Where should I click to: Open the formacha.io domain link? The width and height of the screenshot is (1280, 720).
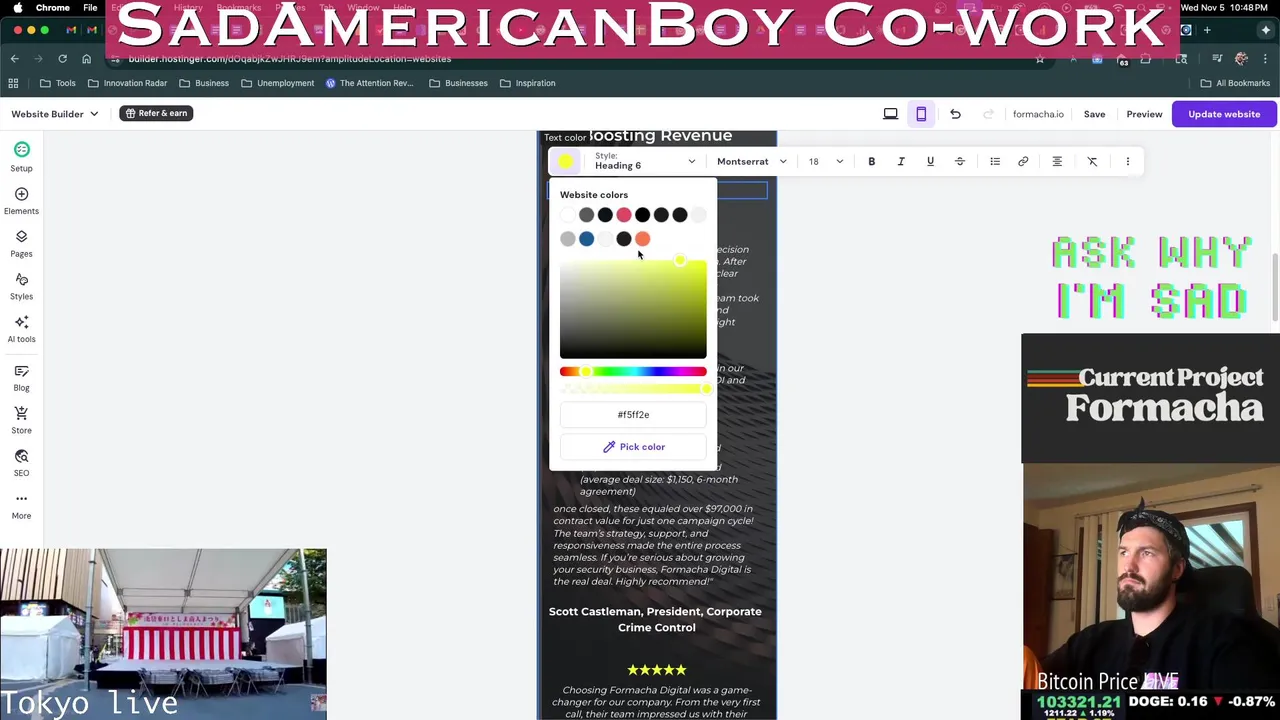1038,114
